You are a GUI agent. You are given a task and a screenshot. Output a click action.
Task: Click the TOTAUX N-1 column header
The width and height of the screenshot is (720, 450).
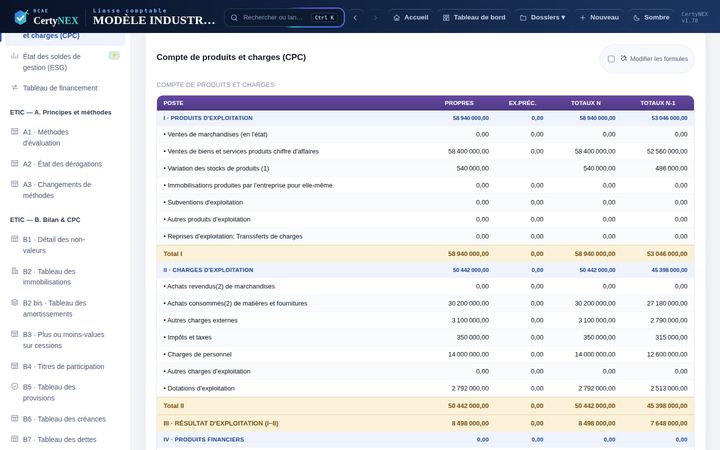[658, 103]
